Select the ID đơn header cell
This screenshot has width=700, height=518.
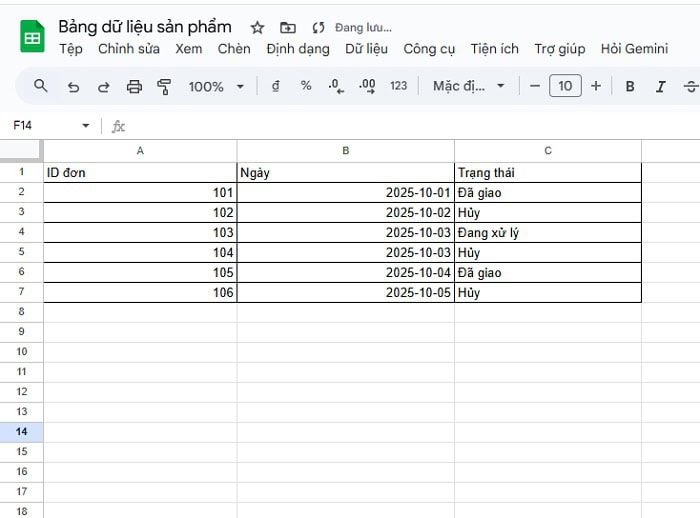pos(140,172)
